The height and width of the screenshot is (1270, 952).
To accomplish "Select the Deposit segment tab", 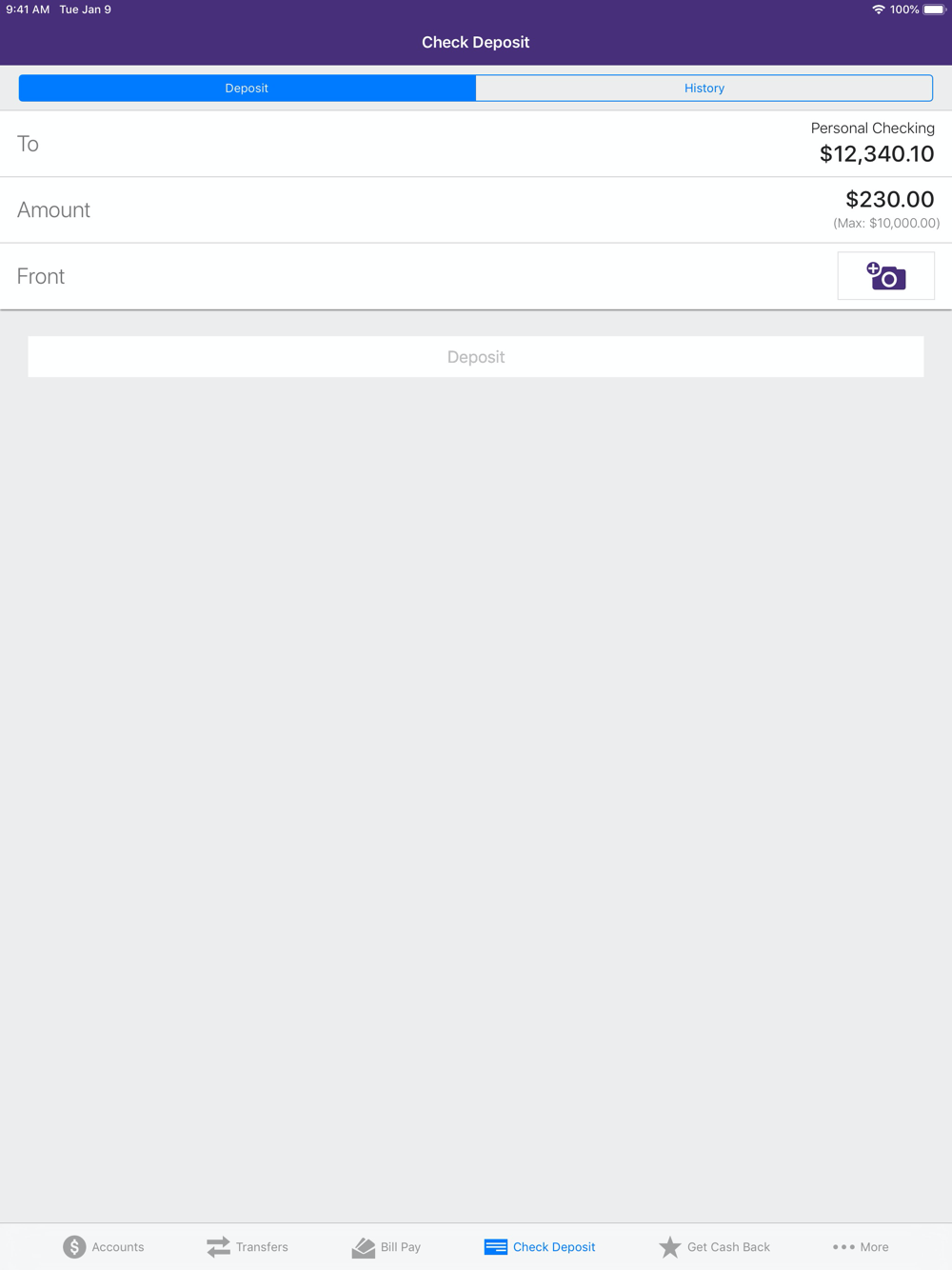I will tap(247, 88).
